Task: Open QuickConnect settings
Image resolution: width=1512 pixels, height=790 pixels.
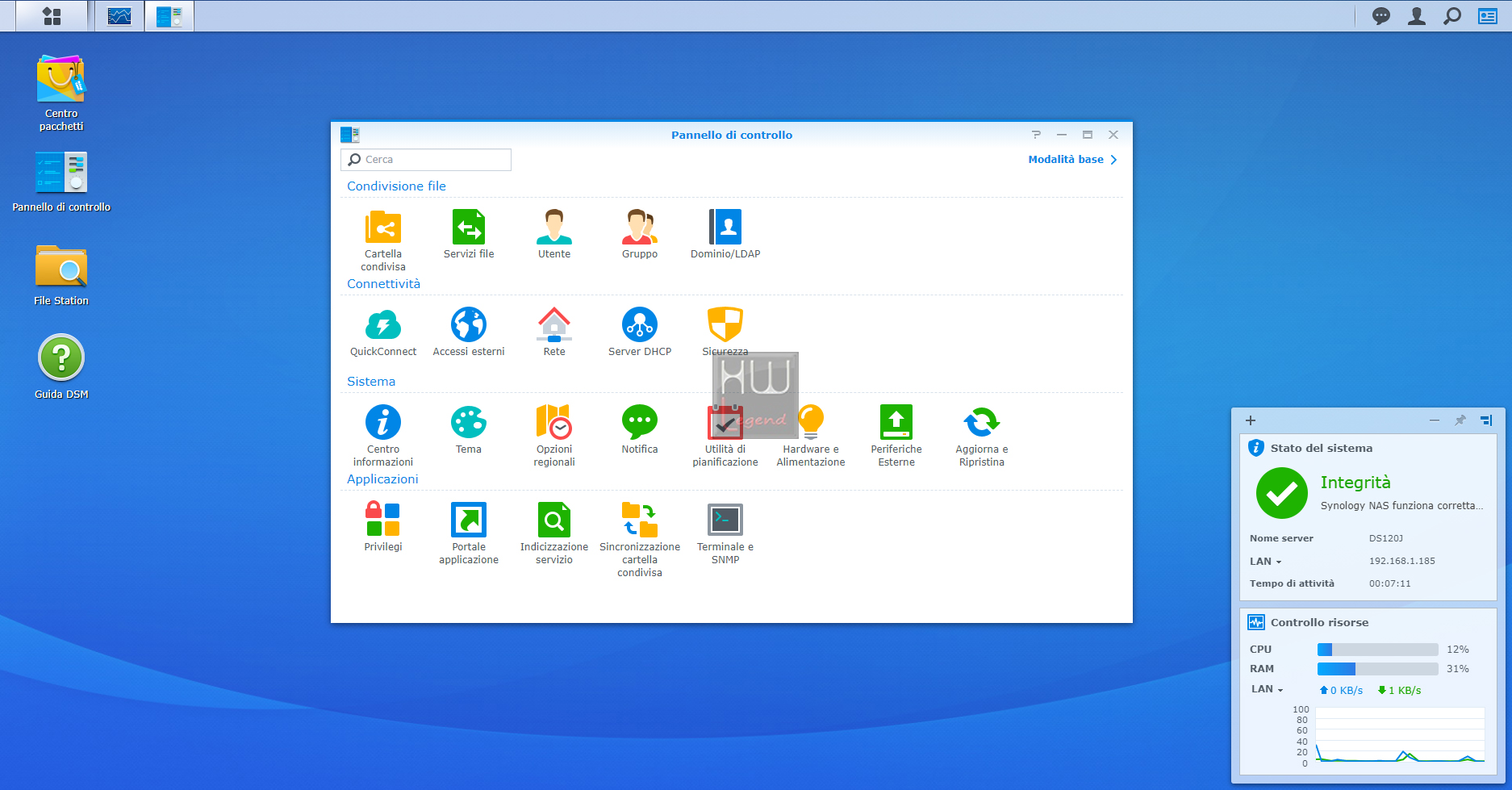Action: [383, 324]
